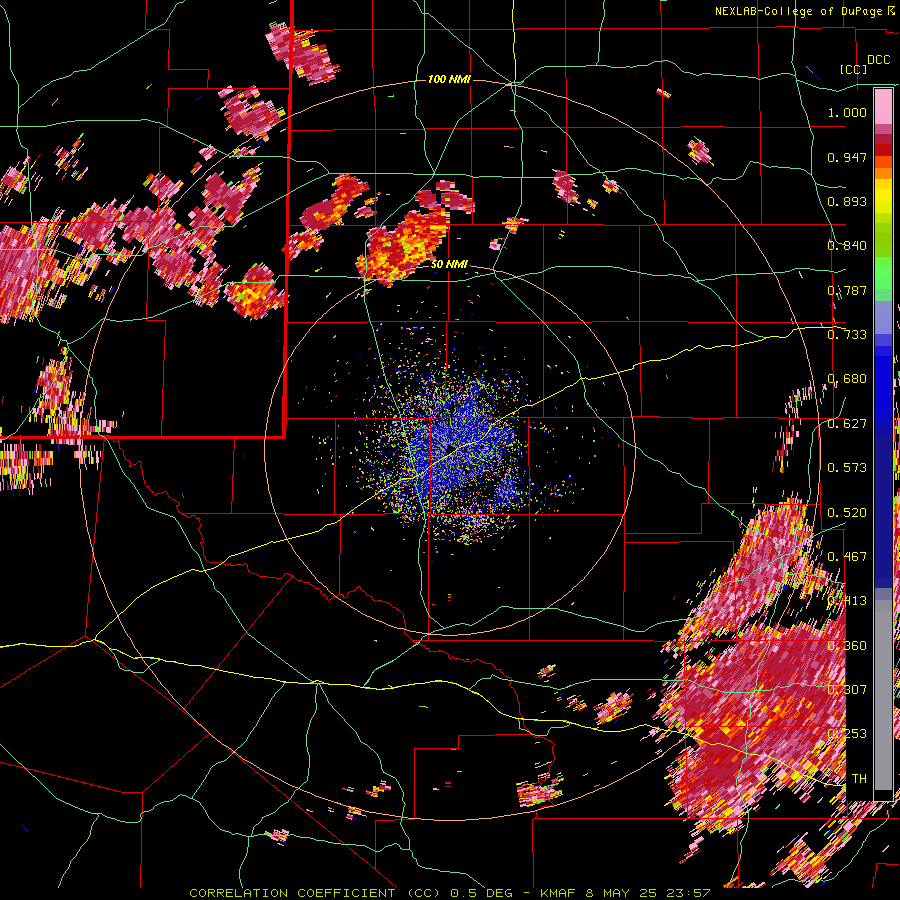Click the 1.000 value on color scale
The image size is (900, 900).
click(847, 112)
